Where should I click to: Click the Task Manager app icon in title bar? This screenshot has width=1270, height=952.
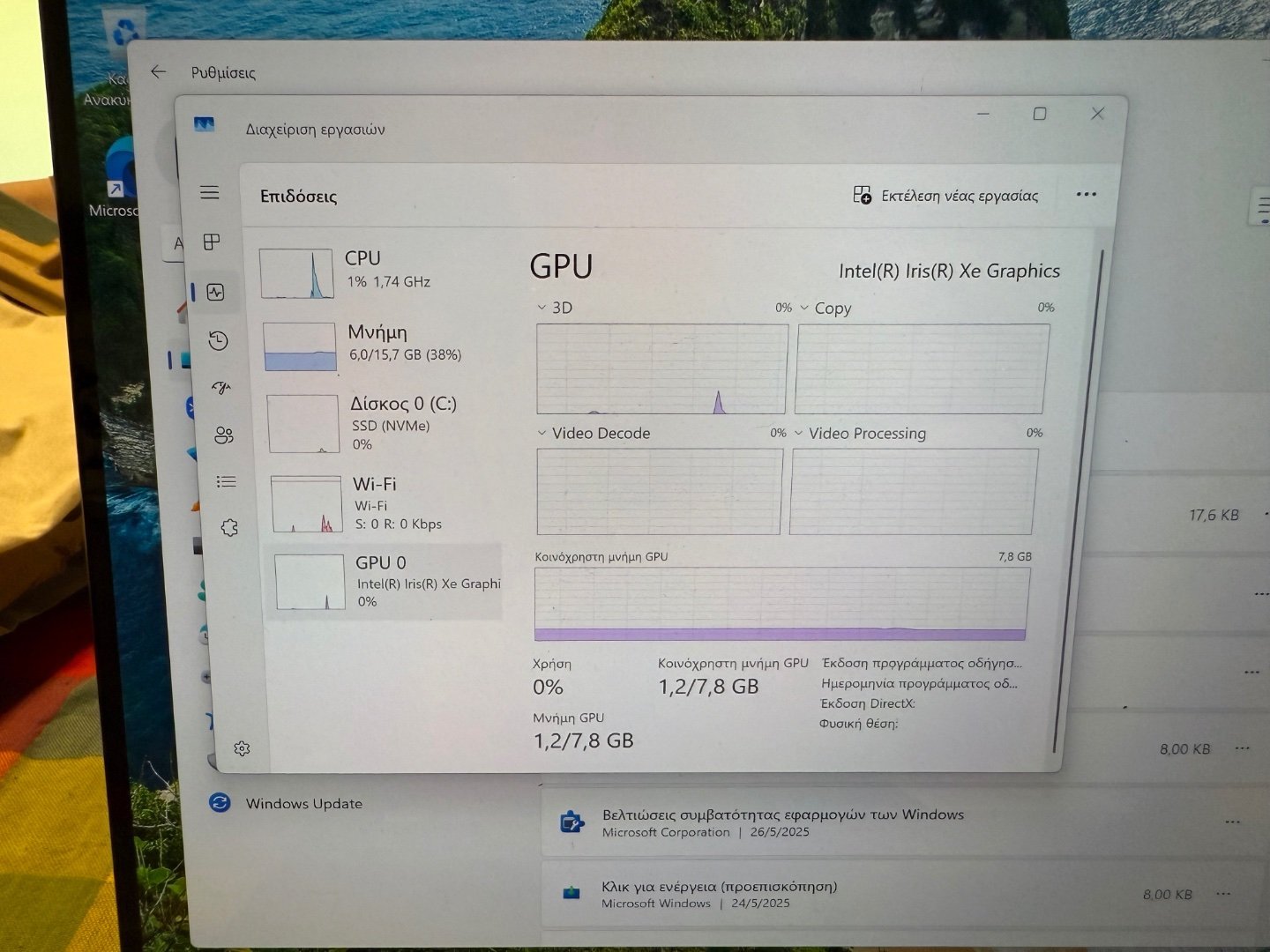[204, 125]
